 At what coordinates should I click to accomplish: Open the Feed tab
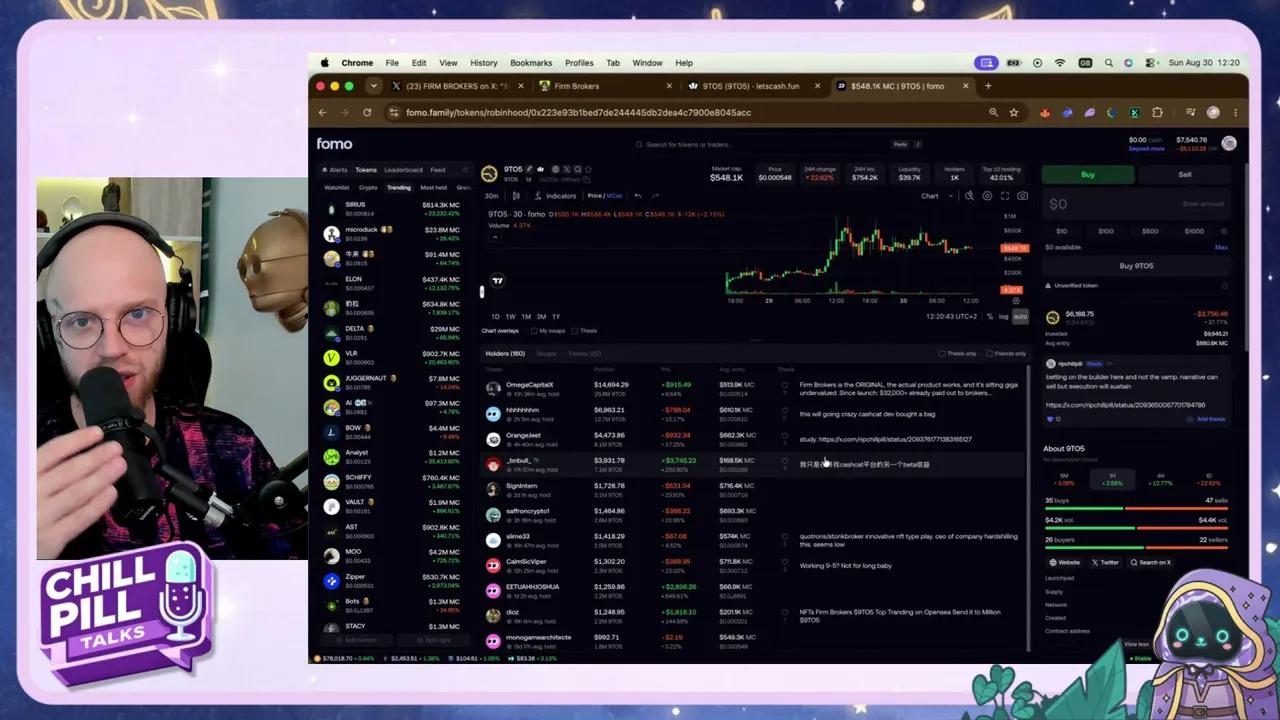438,170
